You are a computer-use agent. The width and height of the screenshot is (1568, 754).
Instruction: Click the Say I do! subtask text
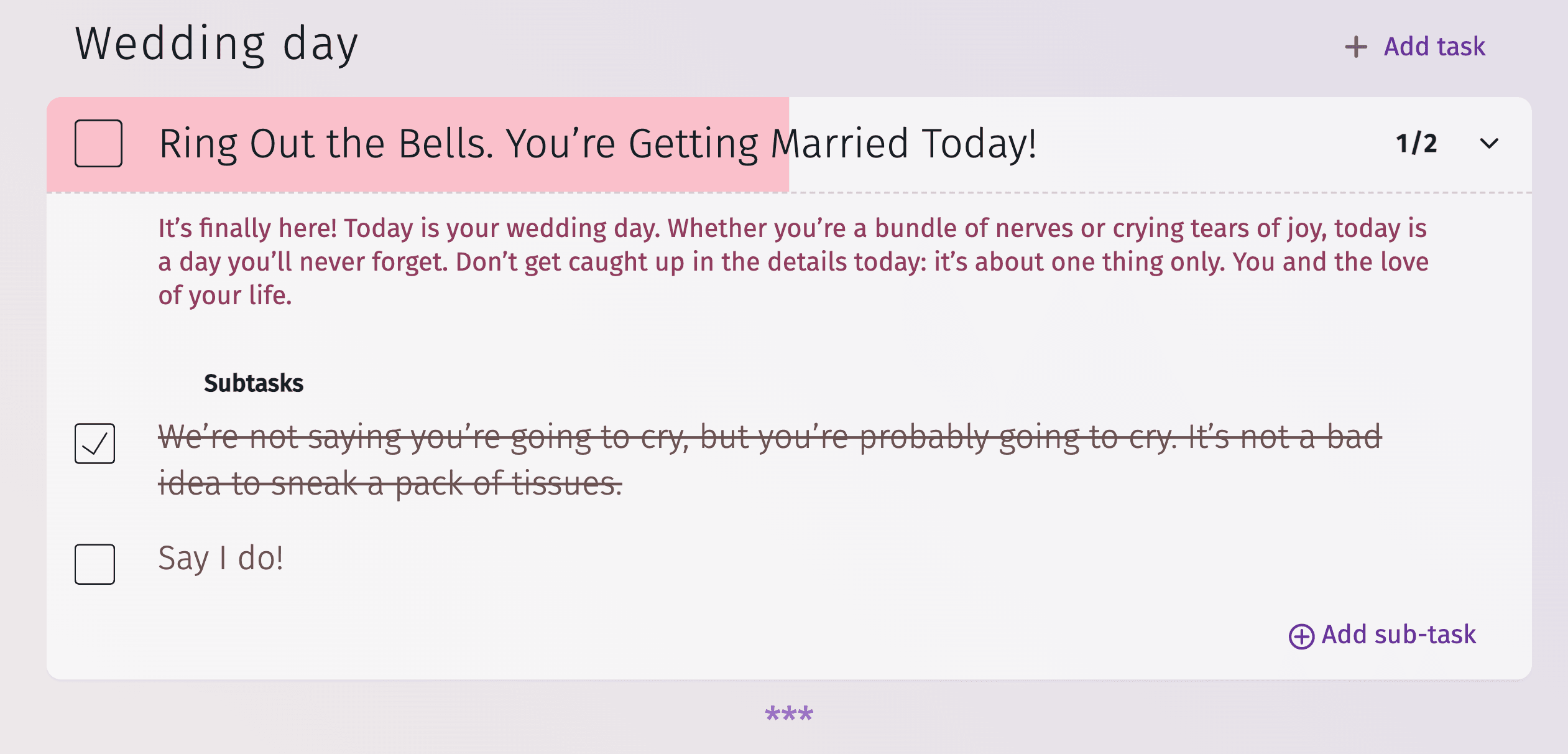click(x=221, y=558)
